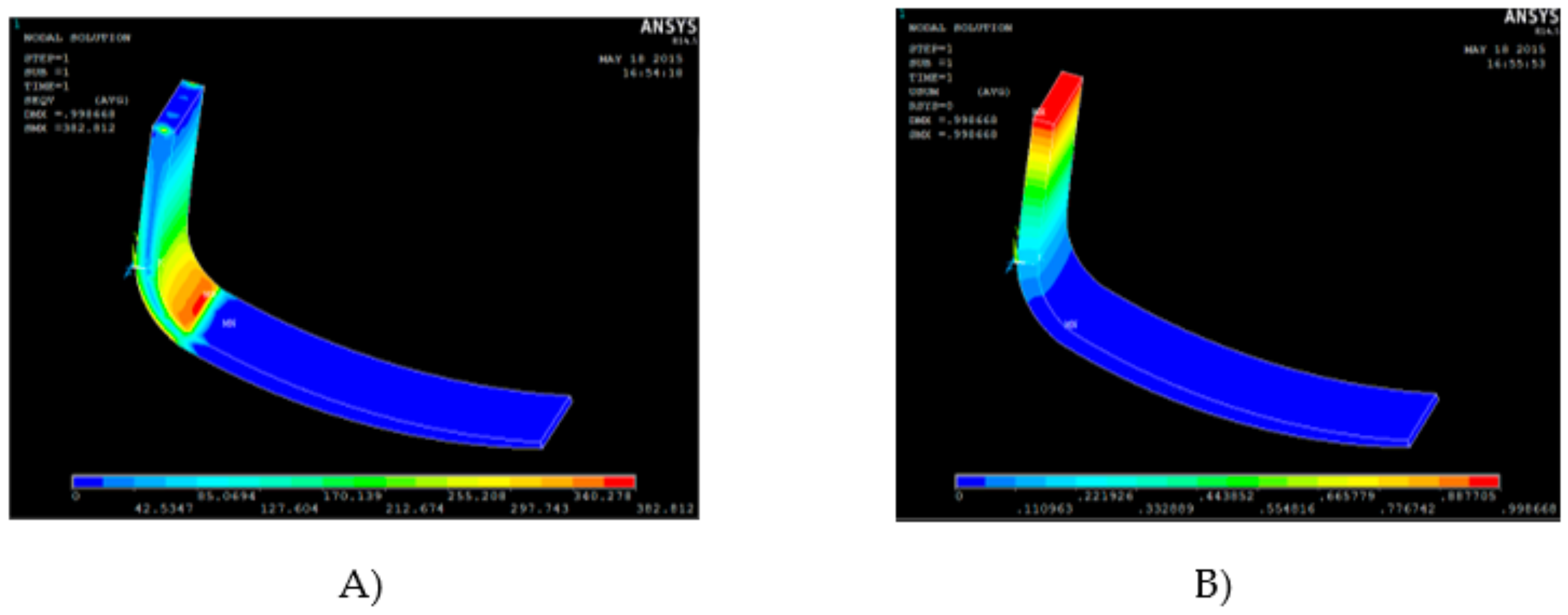Click the ANSYS logo in plot B
This screenshot has width=1568, height=615.
(x=1531, y=17)
